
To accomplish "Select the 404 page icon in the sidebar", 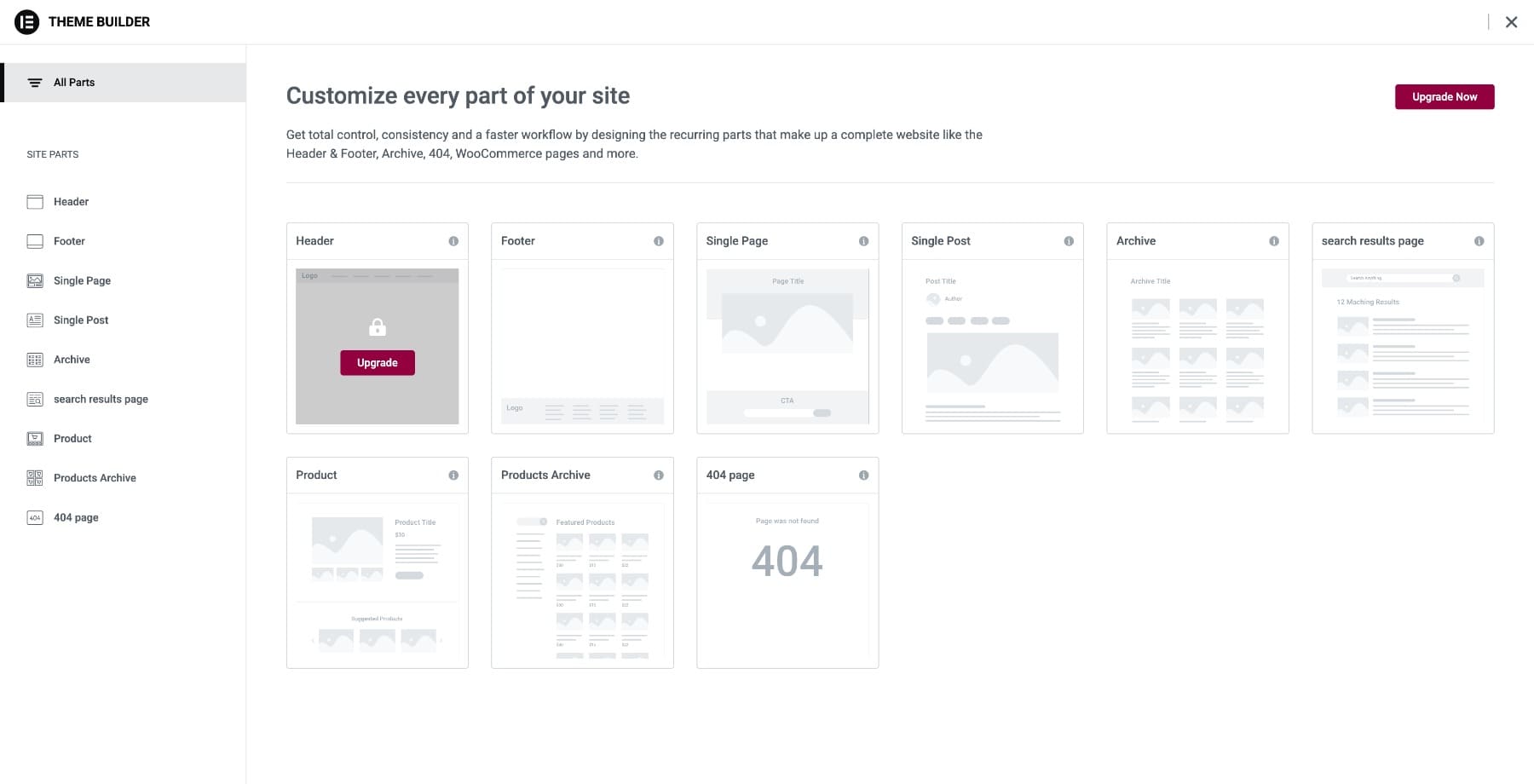I will click(35, 517).
